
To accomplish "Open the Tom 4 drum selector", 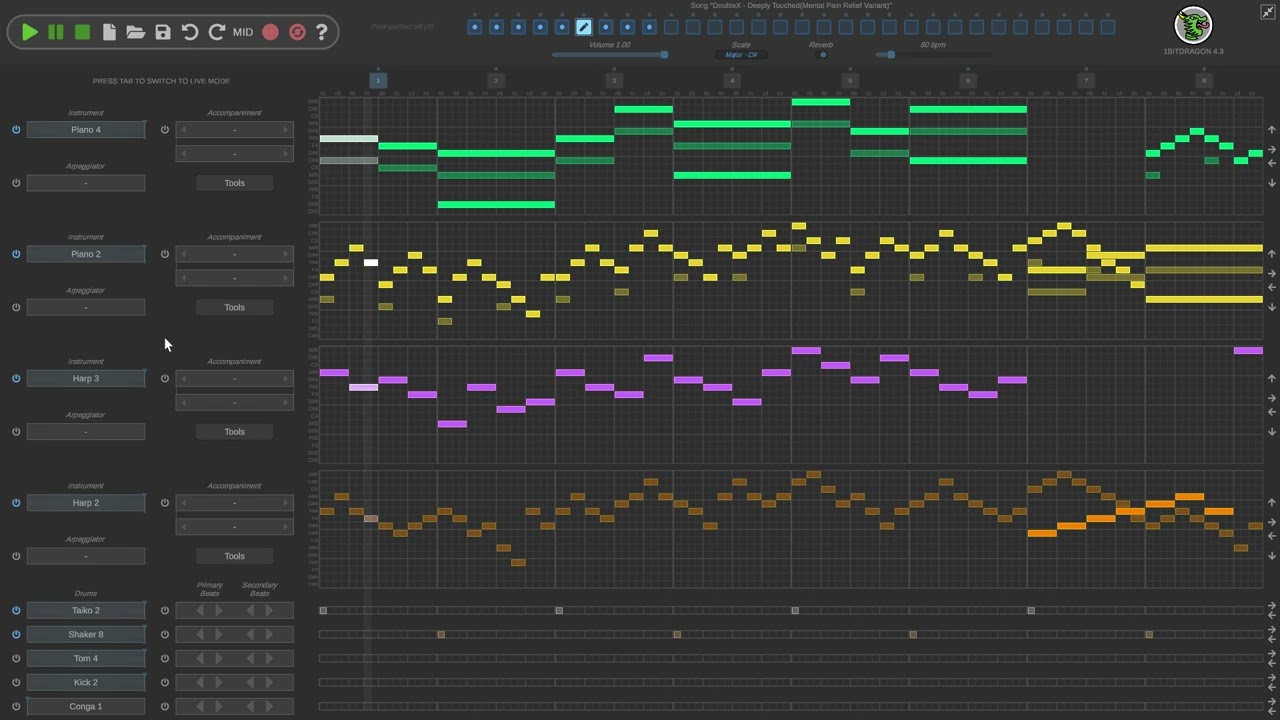I will 86,658.
